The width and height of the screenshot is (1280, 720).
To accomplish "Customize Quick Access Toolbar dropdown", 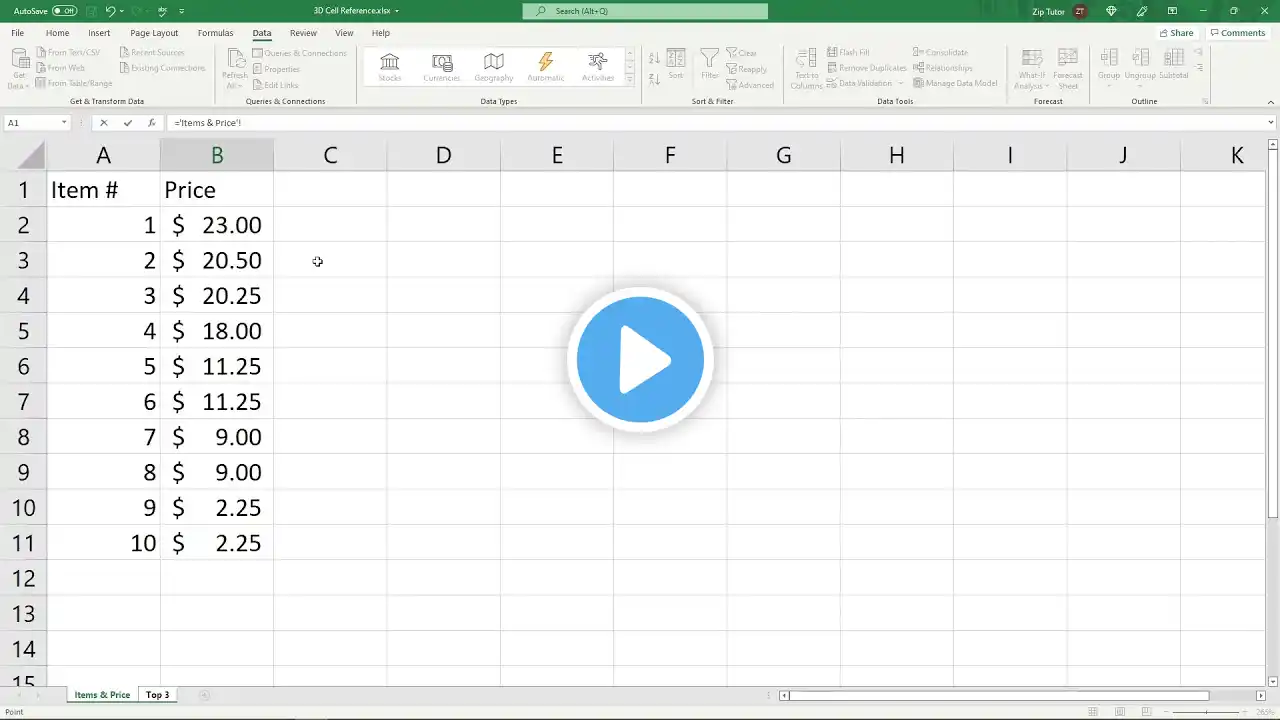I will [181, 11].
